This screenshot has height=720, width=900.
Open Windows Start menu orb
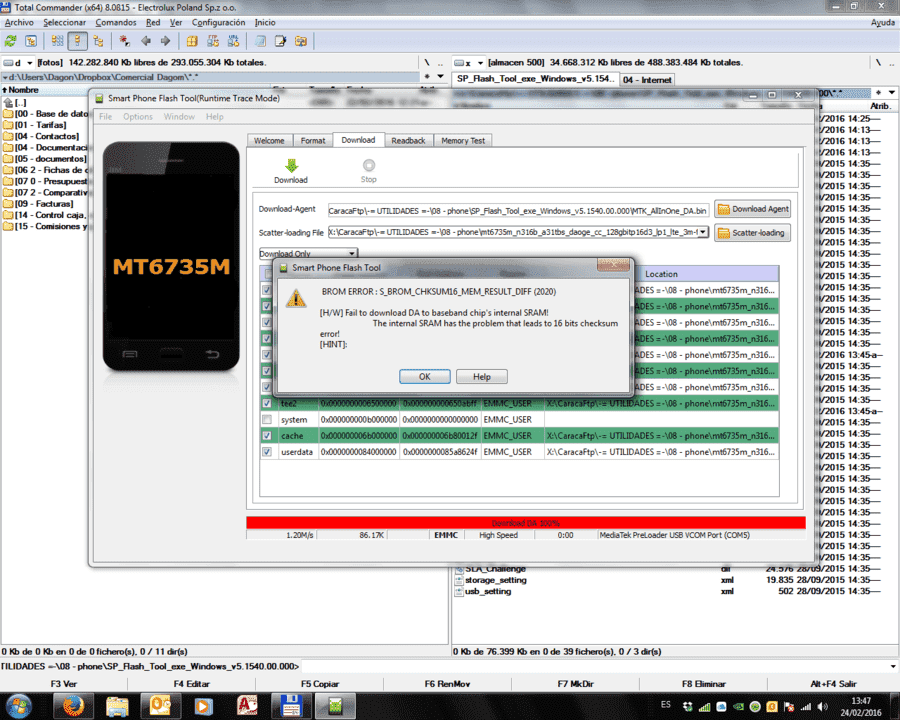18,706
